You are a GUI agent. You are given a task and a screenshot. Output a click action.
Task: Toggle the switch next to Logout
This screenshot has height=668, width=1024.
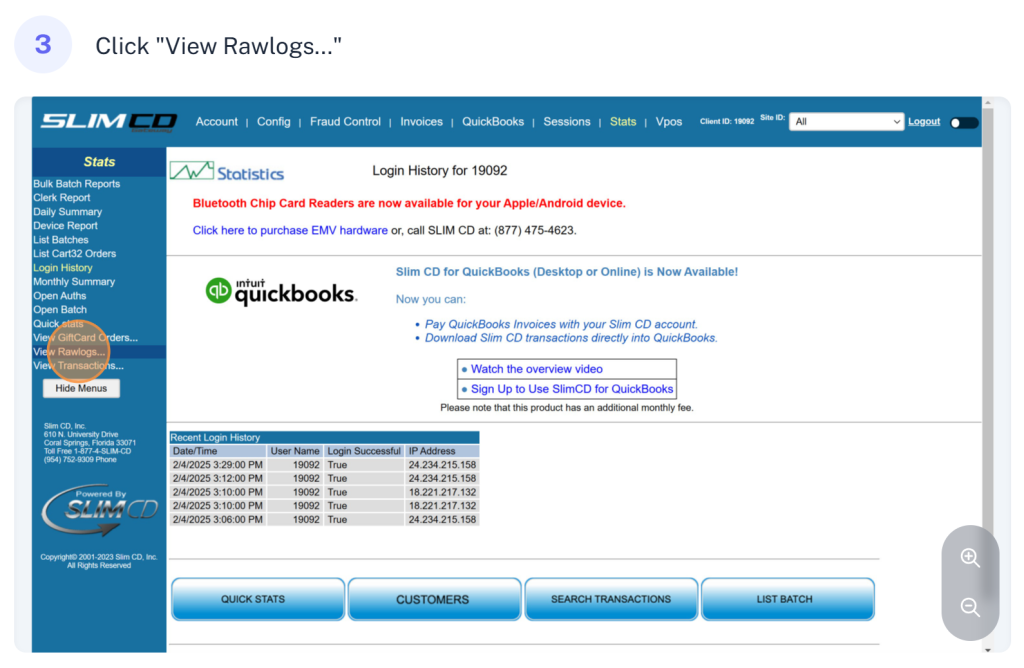click(x=963, y=122)
